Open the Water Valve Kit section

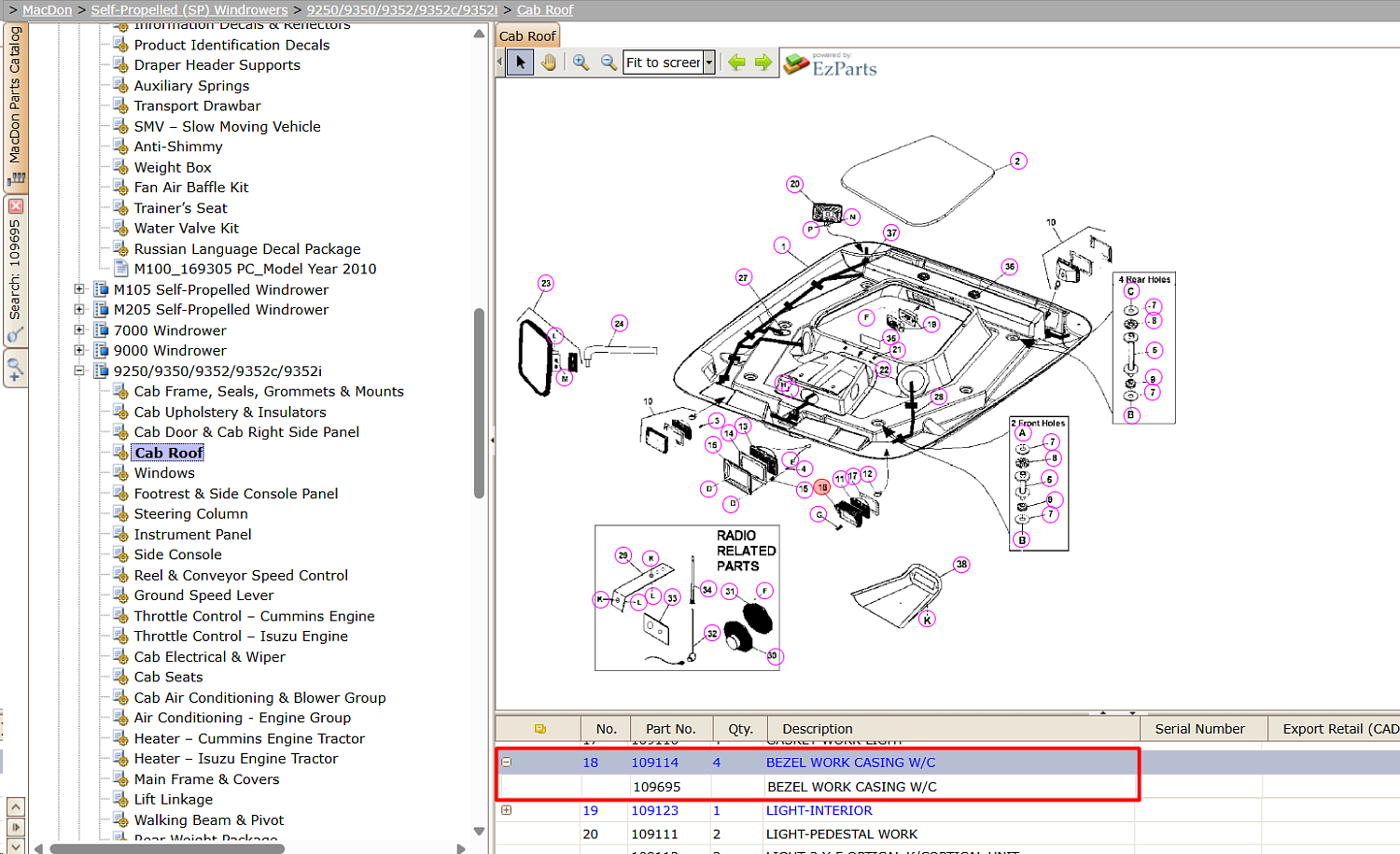click(186, 228)
